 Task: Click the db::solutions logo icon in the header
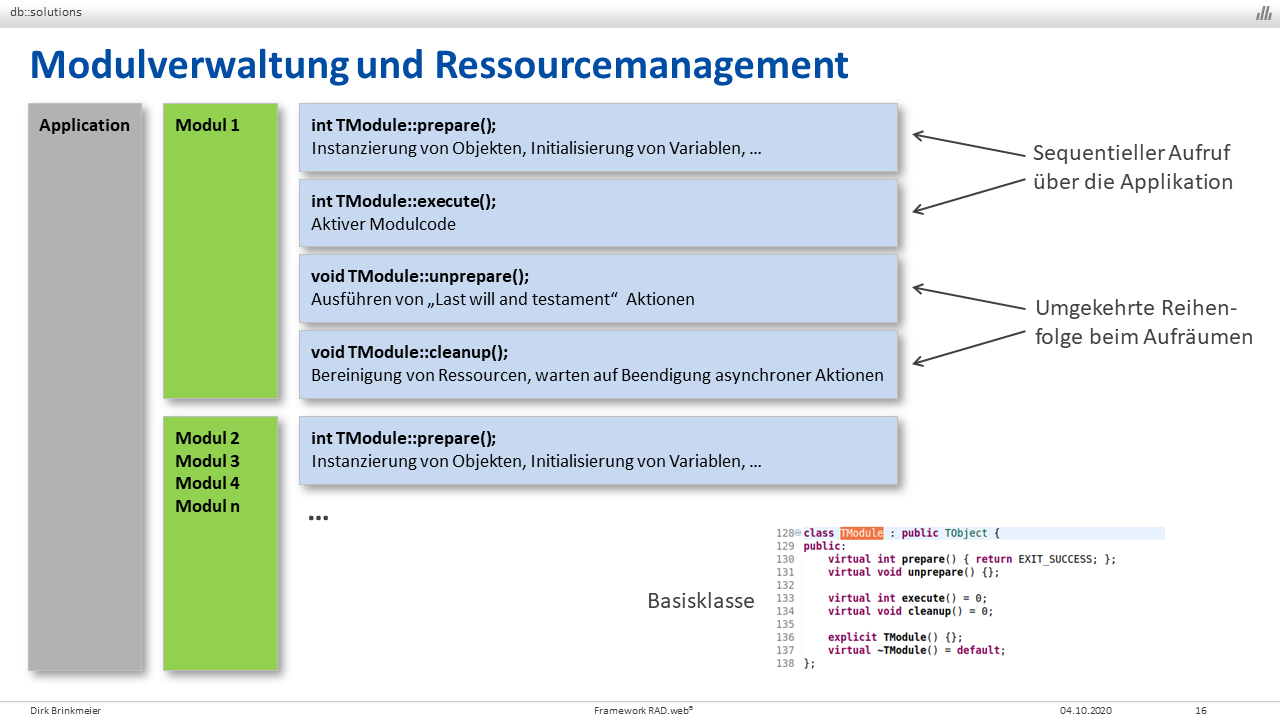[x=1264, y=12]
